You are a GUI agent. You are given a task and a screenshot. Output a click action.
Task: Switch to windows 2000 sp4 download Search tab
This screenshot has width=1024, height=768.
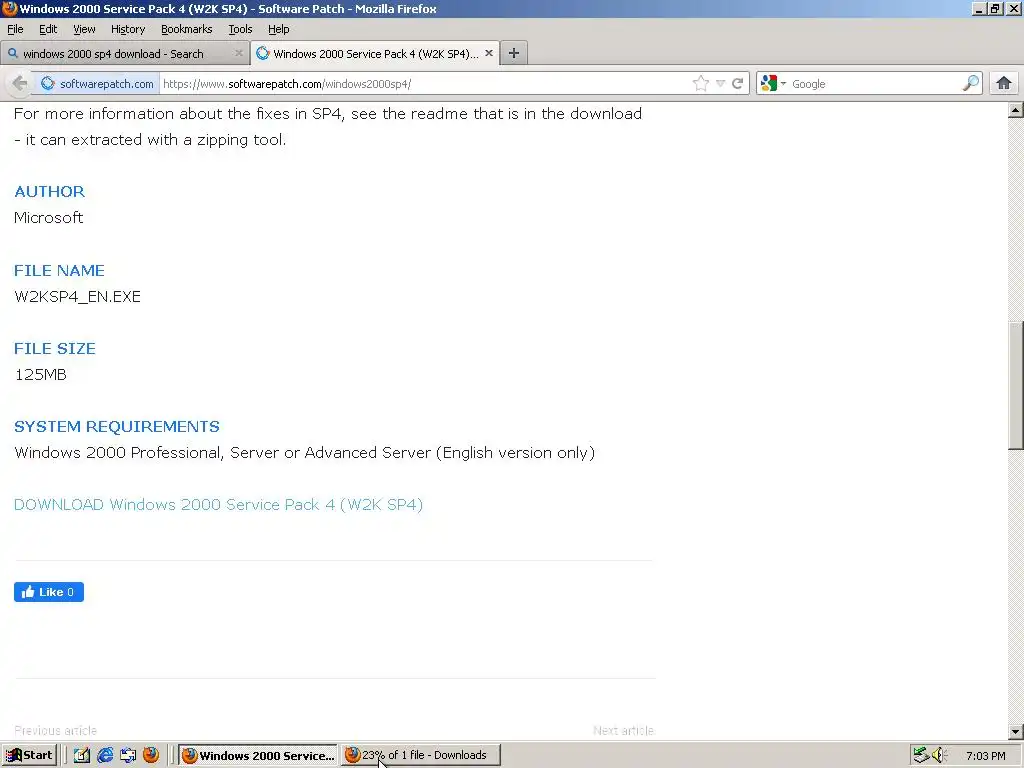pos(125,54)
